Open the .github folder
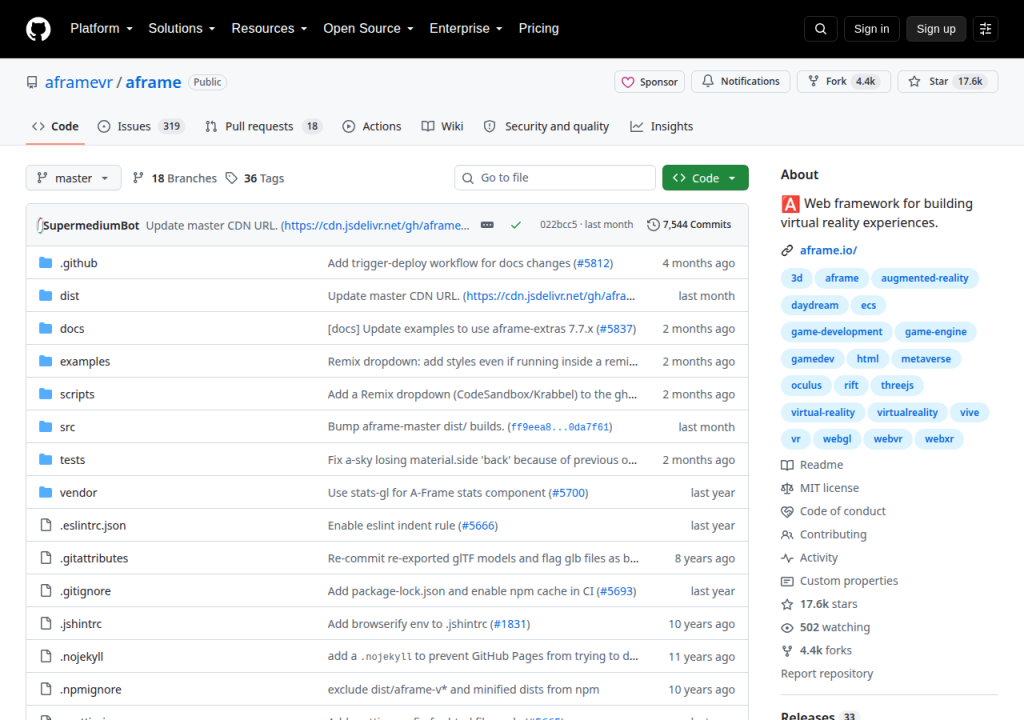This screenshot has width=1024, height=720. tap(78, 263)
